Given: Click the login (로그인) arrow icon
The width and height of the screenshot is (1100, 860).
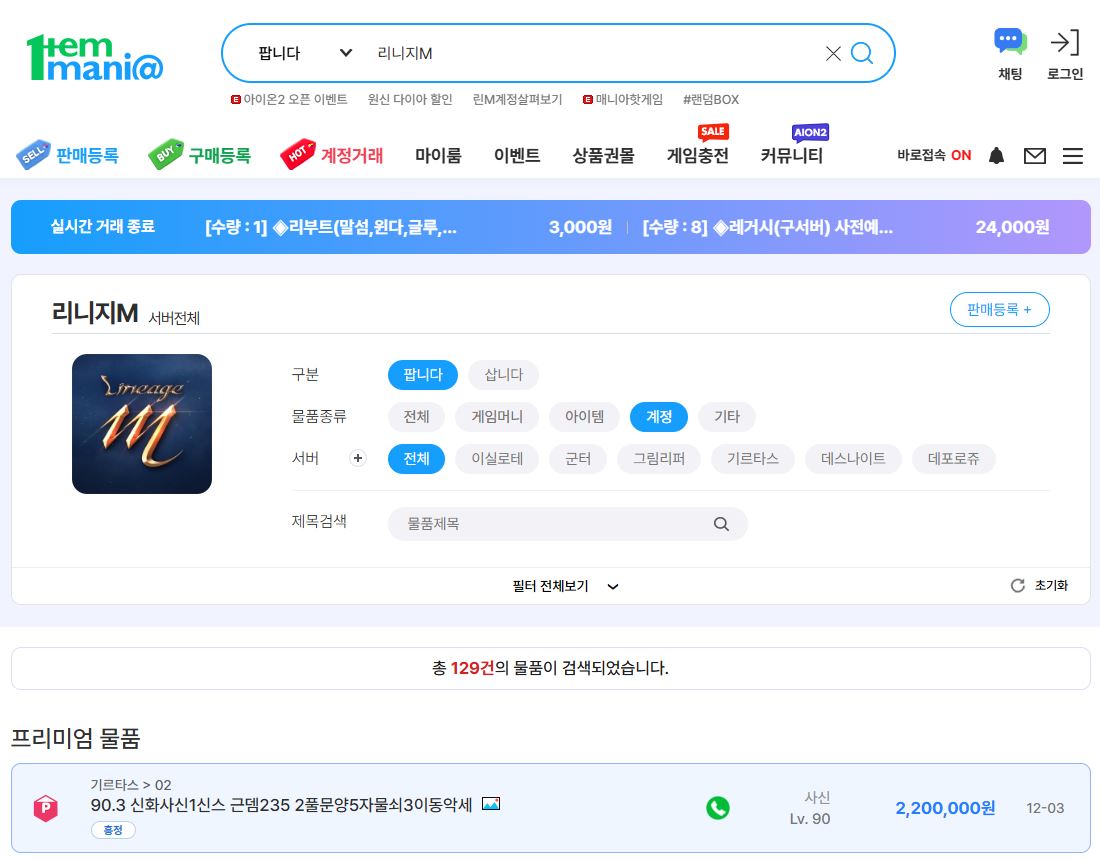Looking at the screenshot, I should tap(1064, 42).
